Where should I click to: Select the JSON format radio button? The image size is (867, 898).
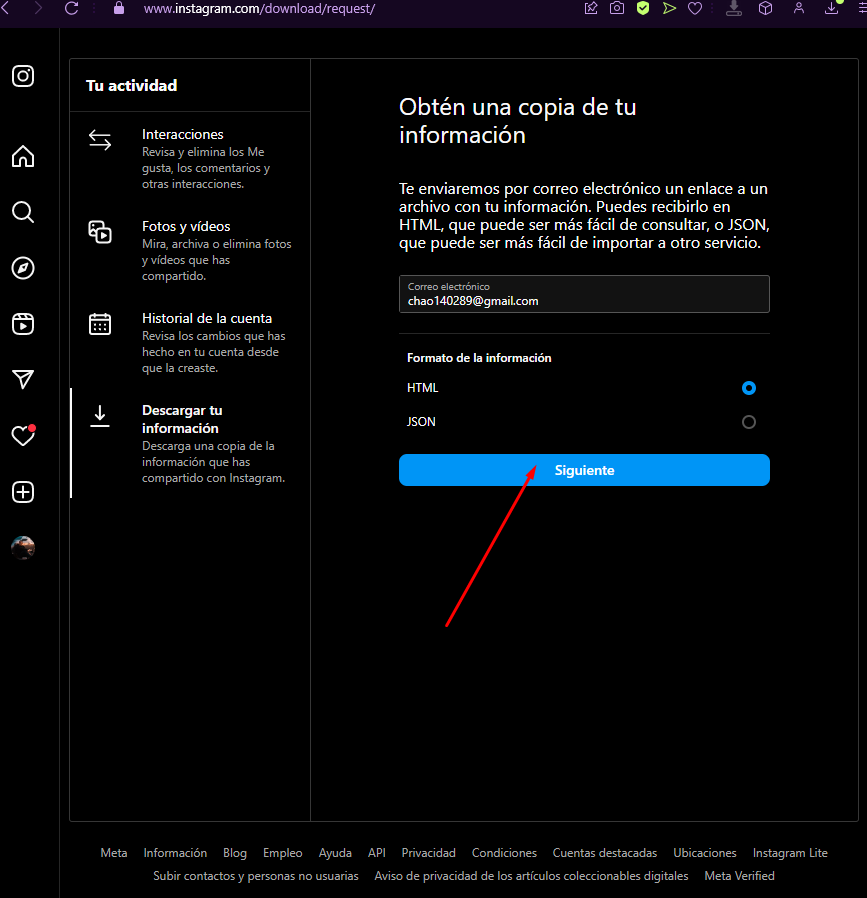pyautogui.click(x=748, y=422)
